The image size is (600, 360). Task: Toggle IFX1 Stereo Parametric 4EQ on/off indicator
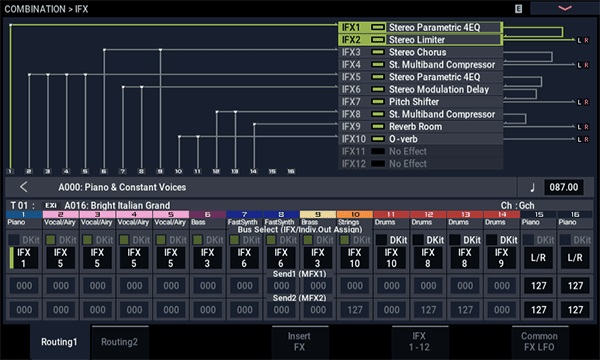[x=378, y=28]
